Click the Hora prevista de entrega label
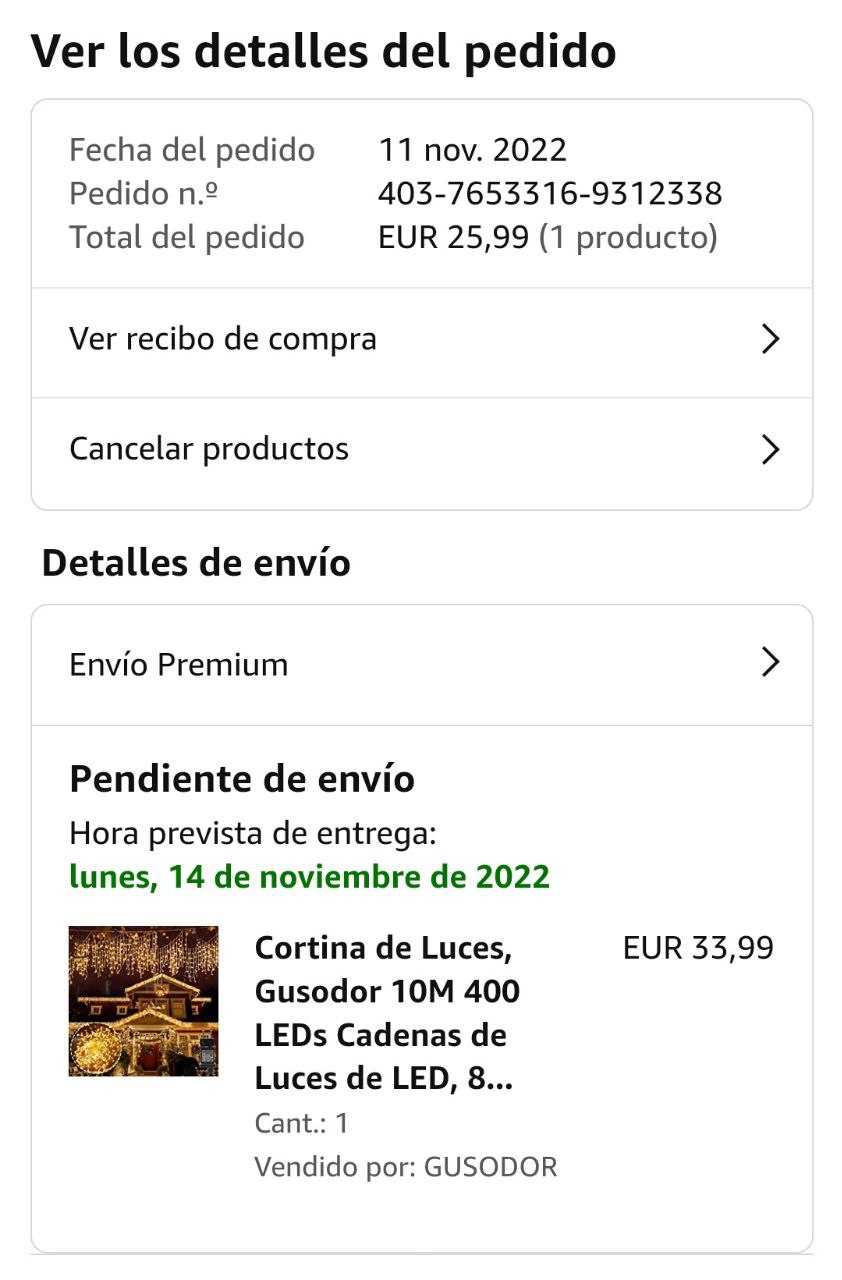The image size is (842, 1280). tap(252, 833)
